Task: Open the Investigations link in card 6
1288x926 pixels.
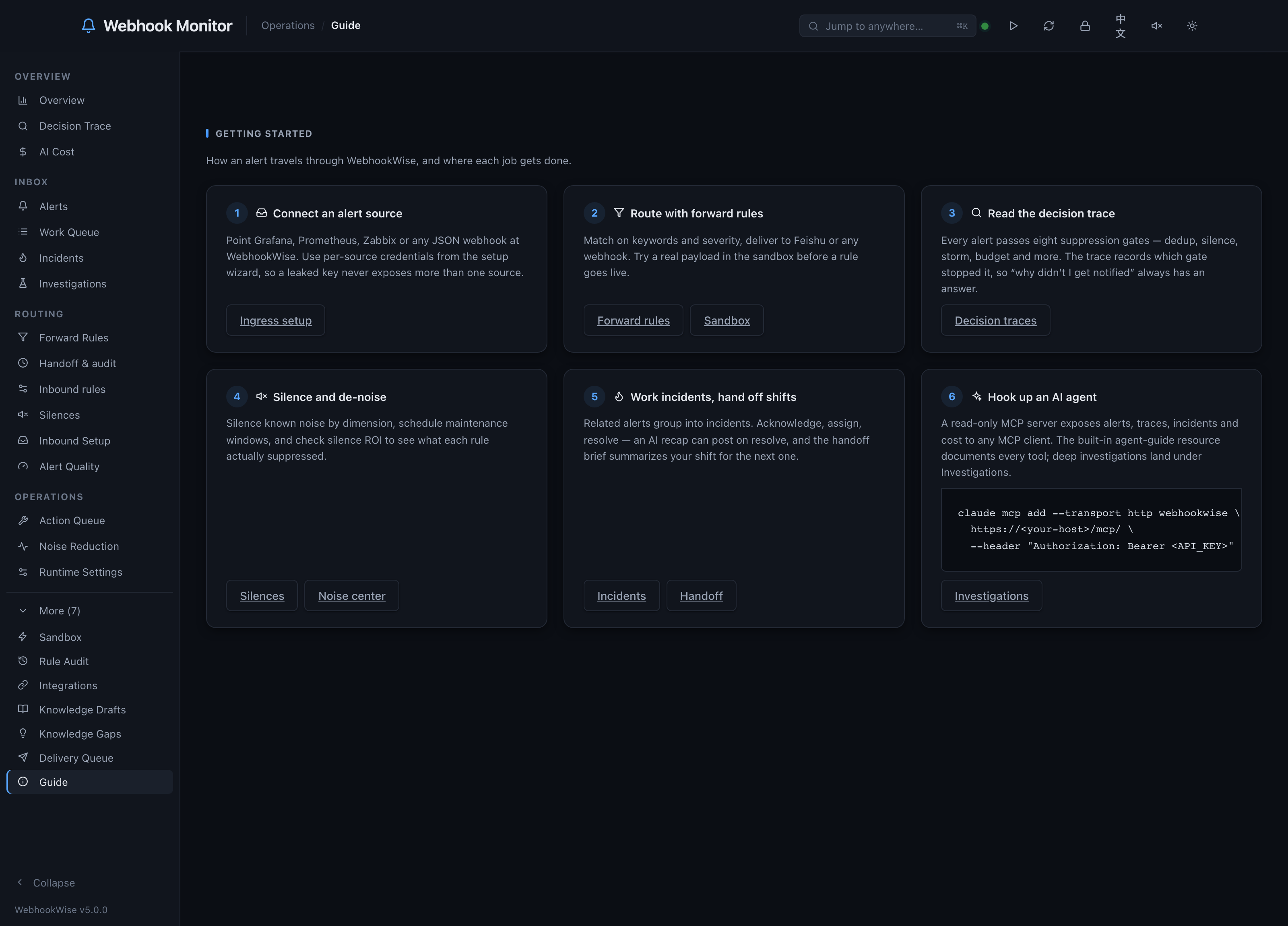Action: coord(991,595)
